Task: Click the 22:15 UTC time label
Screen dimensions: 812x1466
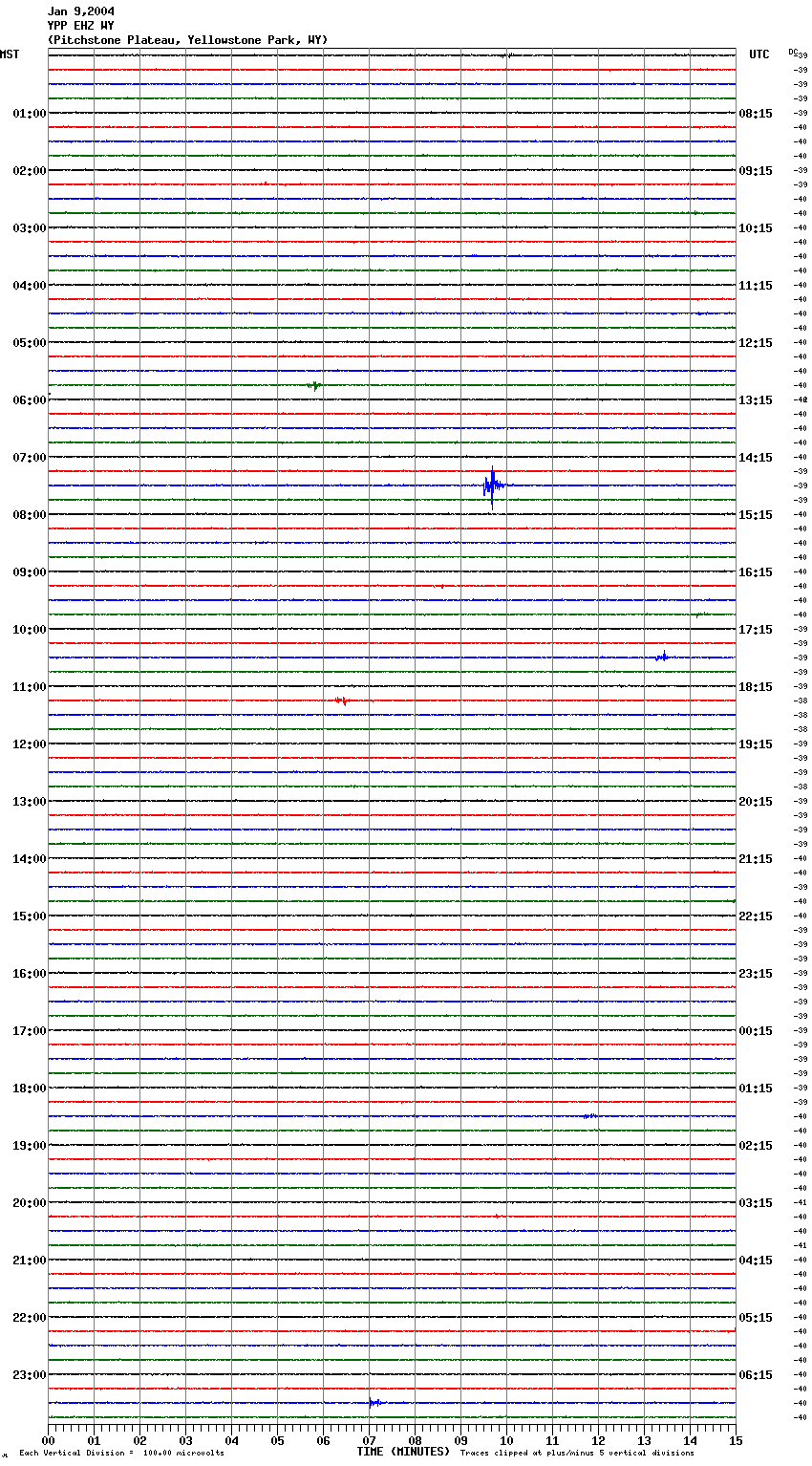Action: point(756,916)
